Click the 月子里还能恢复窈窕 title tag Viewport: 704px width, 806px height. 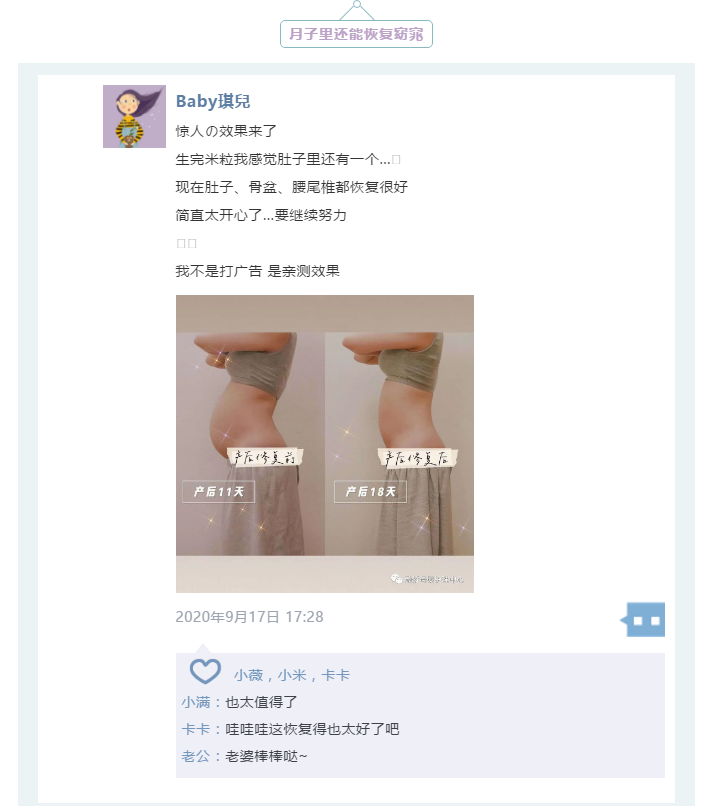[x=356, y=34]
